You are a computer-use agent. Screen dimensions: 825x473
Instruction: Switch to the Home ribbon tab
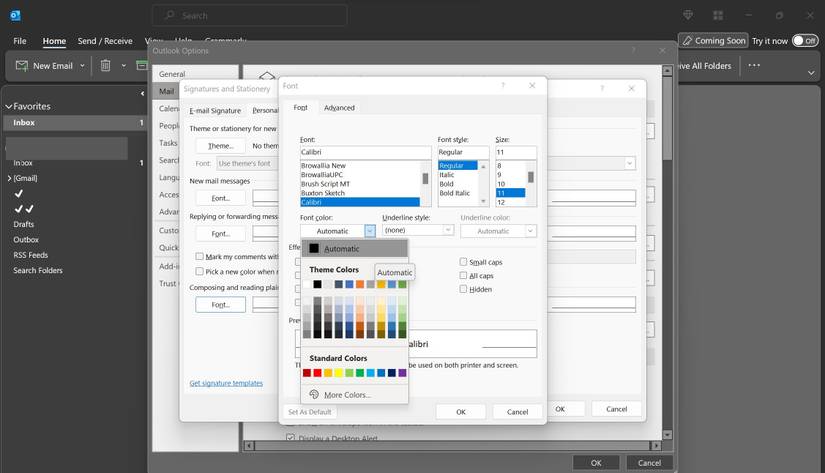click(x=54, y=41)
